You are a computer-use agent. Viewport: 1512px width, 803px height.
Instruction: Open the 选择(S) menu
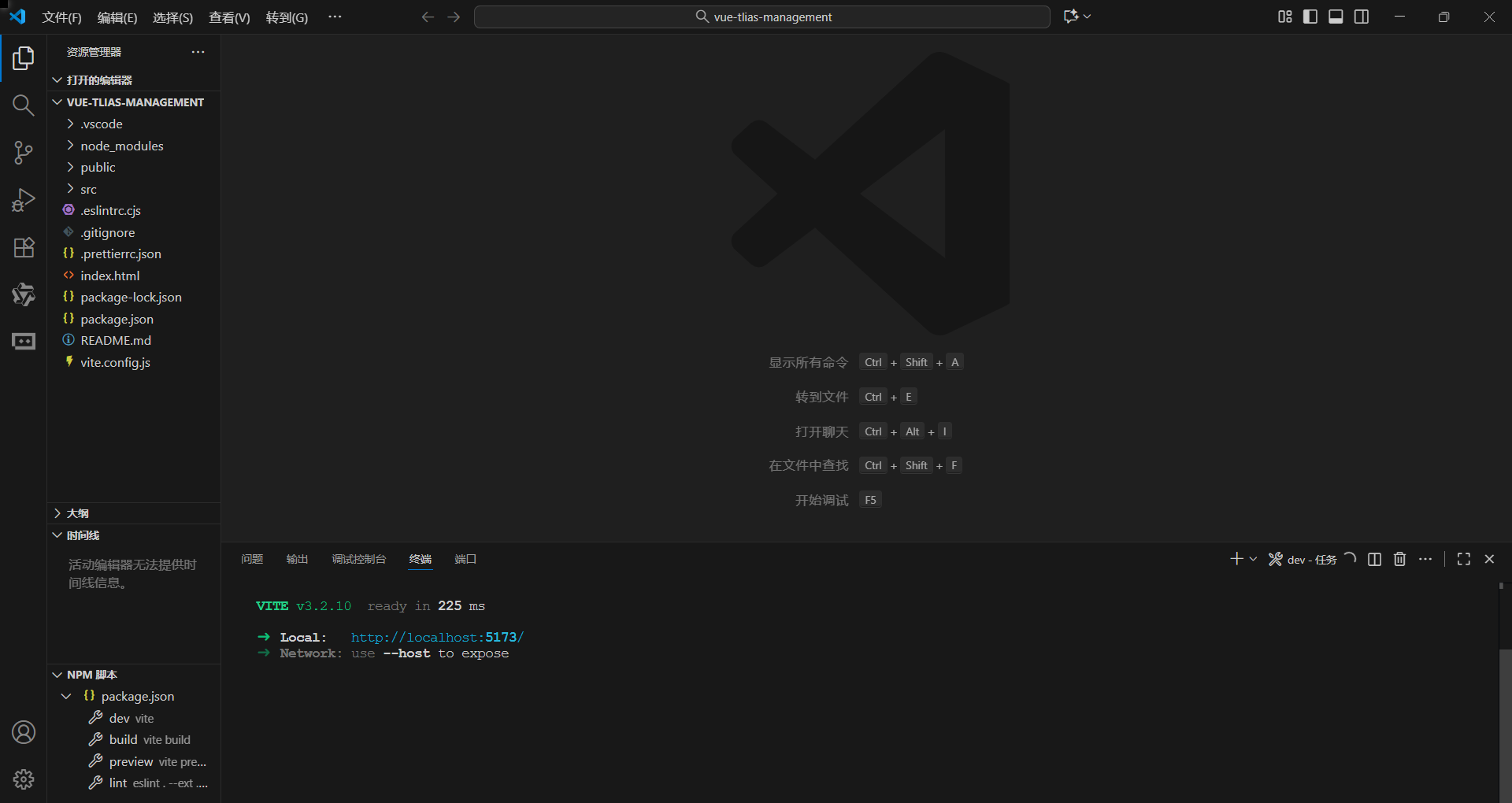172,17
